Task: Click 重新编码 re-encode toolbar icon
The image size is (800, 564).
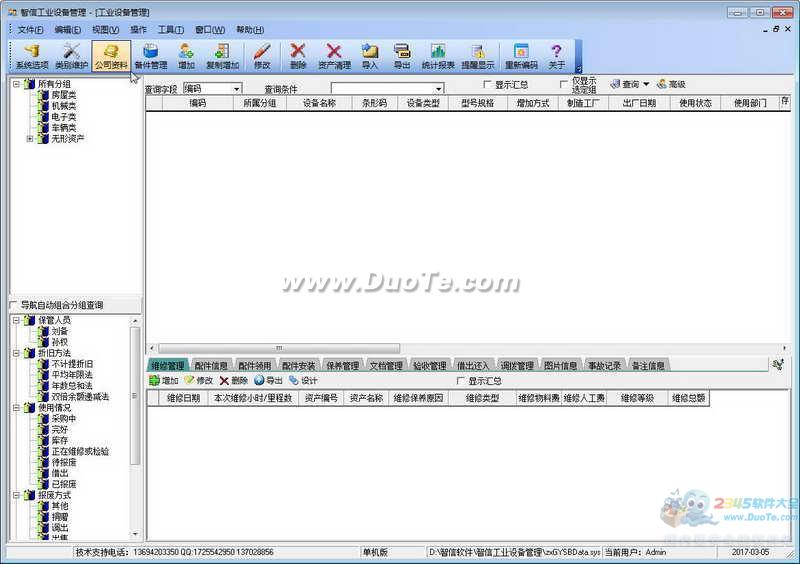Action: pyautogui.click(x=521, y=56)
